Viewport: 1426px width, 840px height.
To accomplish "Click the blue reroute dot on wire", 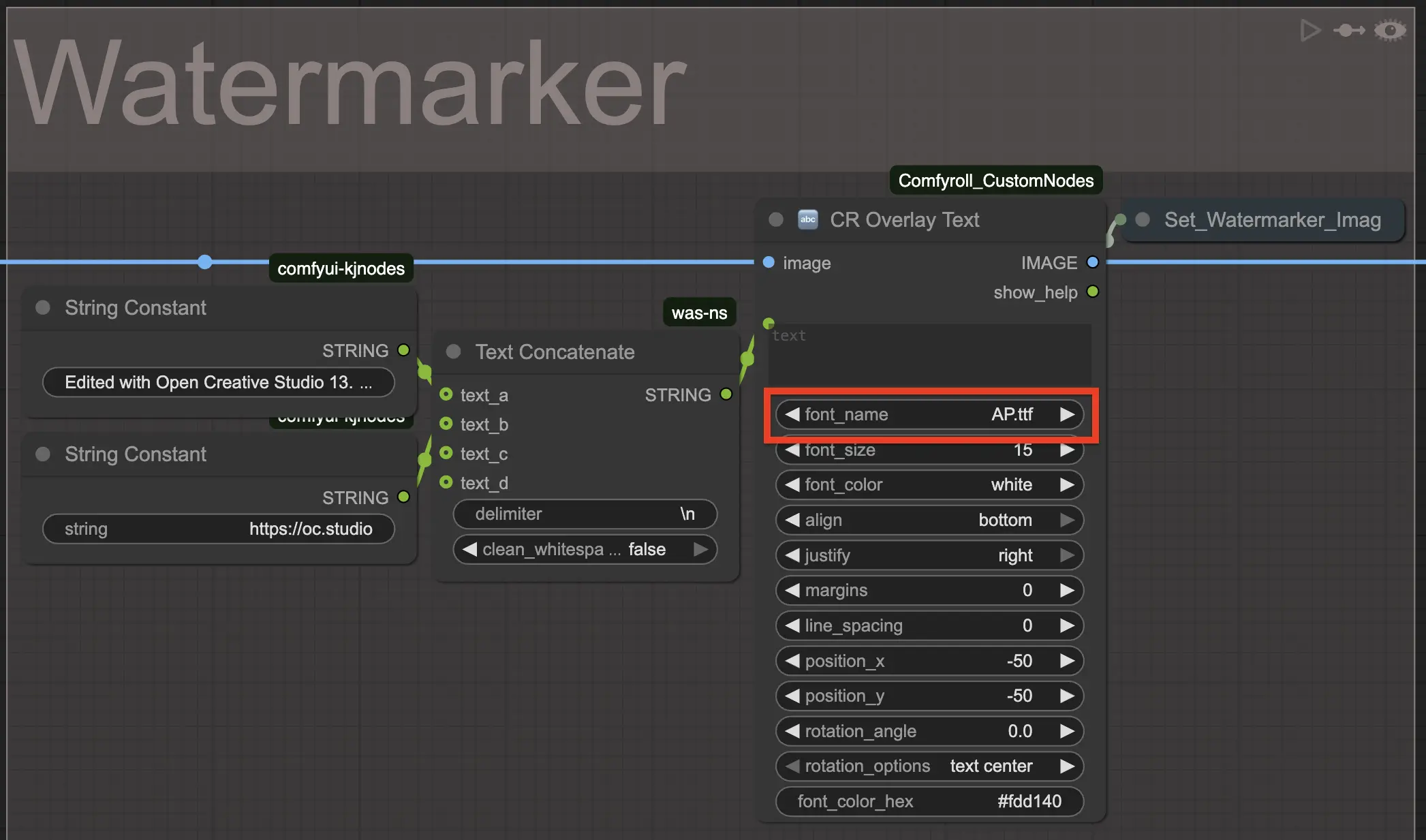I will coord(204,262).
